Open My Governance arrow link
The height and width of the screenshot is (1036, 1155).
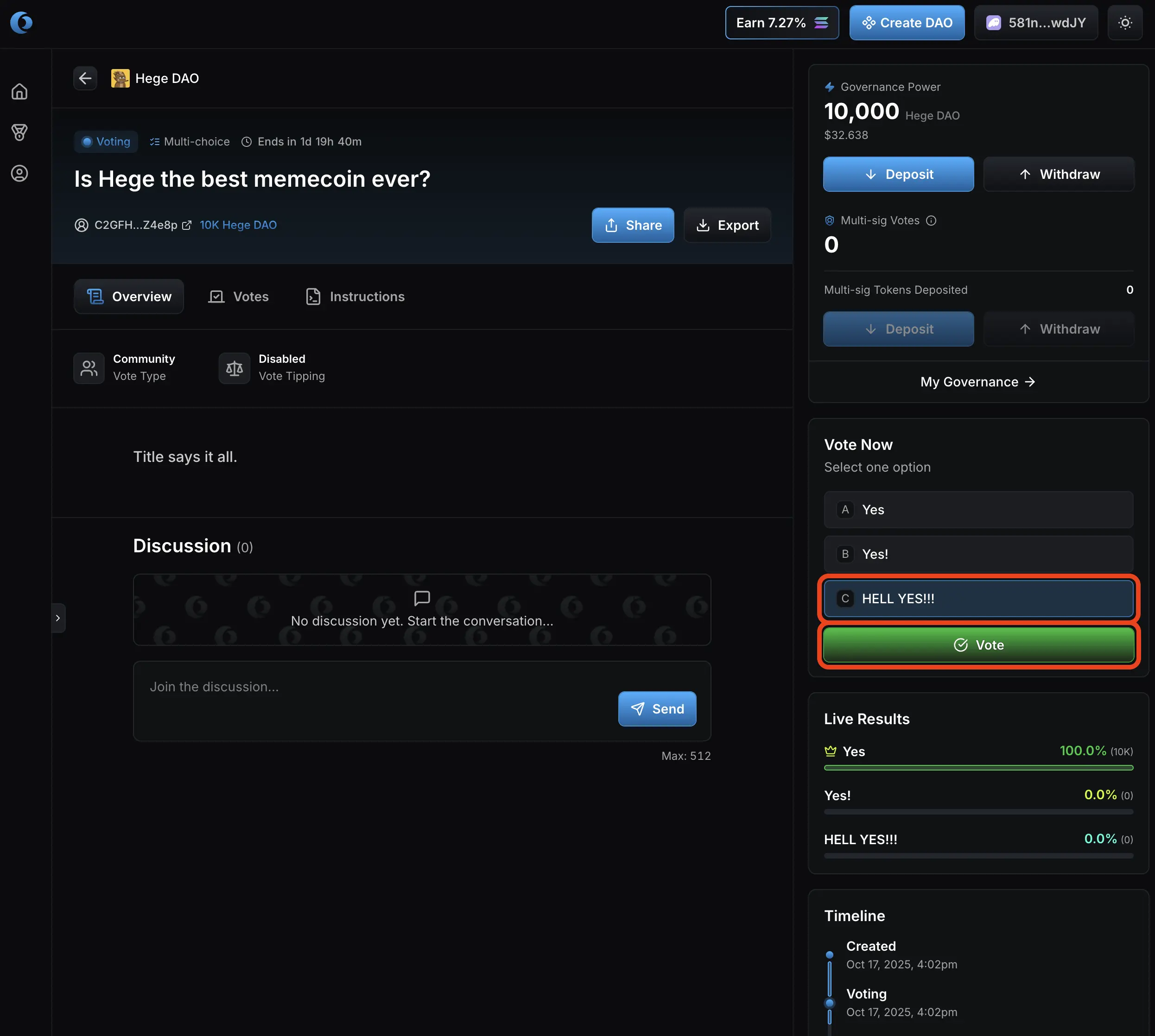(977, 382)
